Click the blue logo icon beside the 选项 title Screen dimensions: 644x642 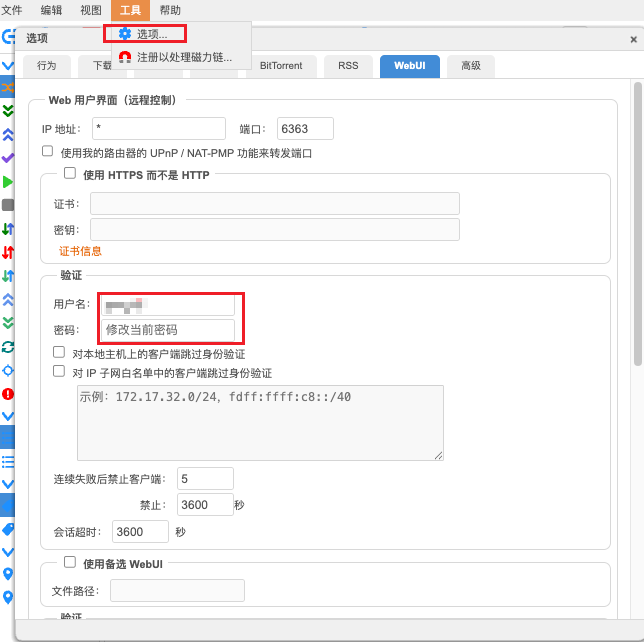[8, 37]
